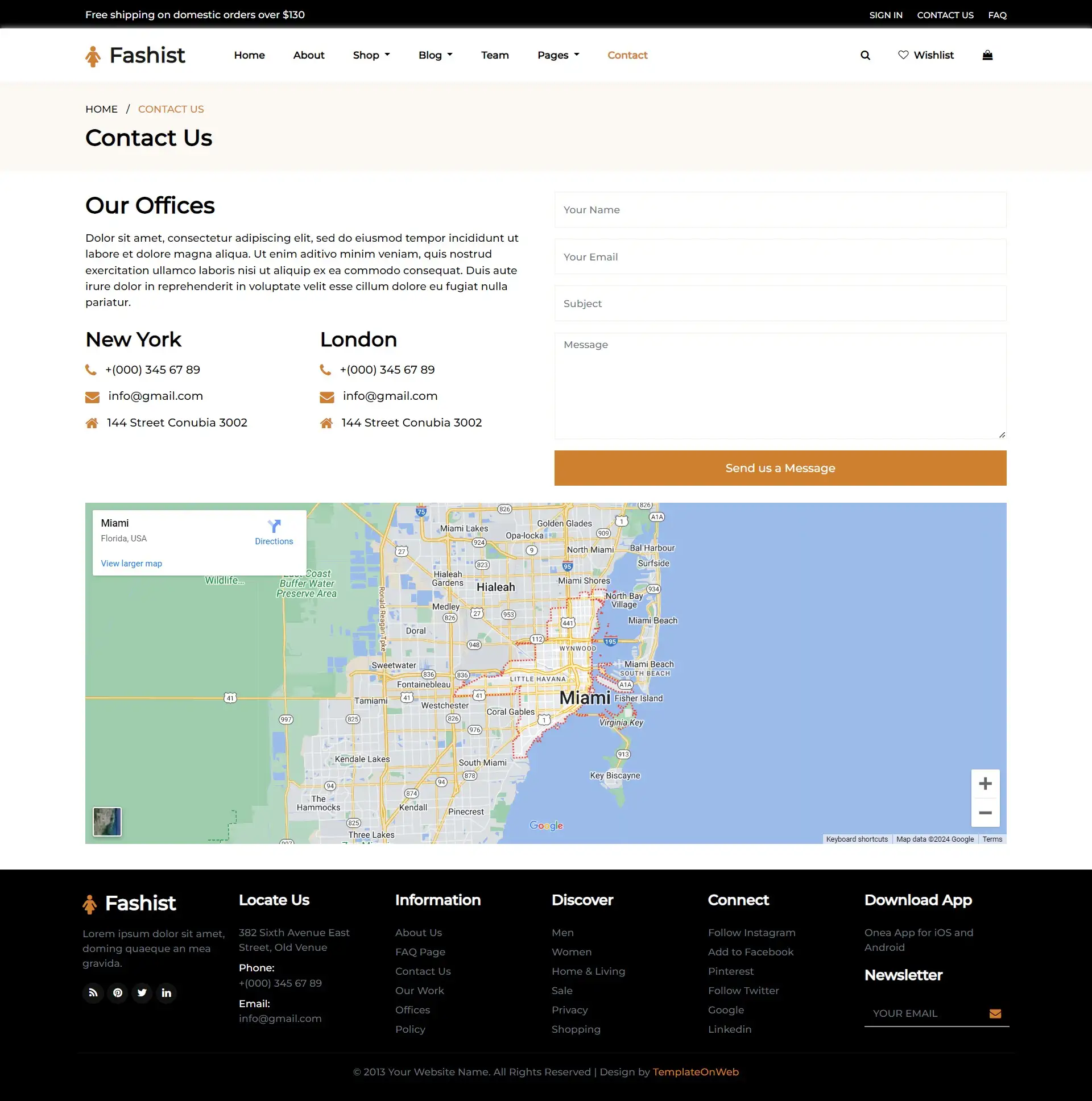Image resolution: width=1092 pixels, height=1101 pixels.
Task: Open View larger map link
Action: 131,563
